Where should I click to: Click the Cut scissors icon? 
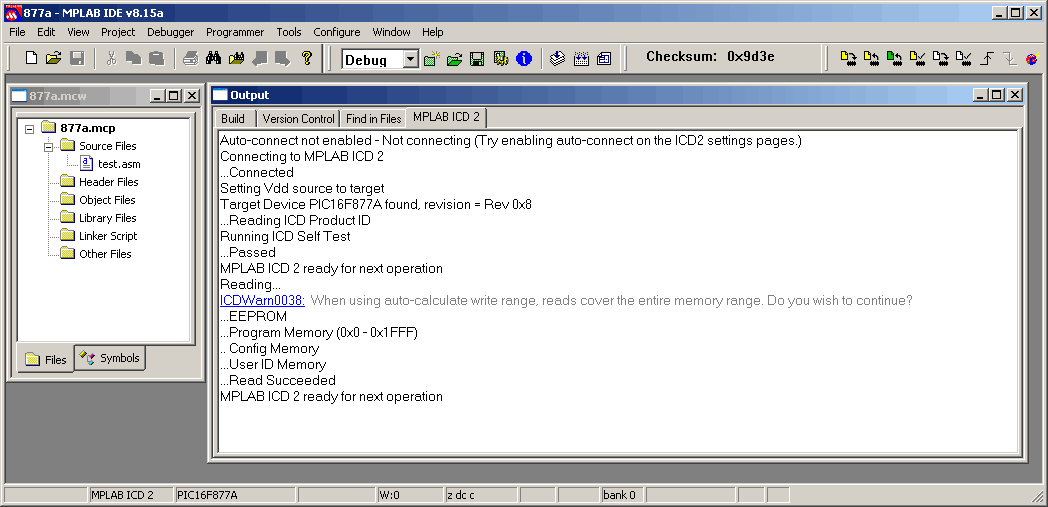(x=112, y=59)
